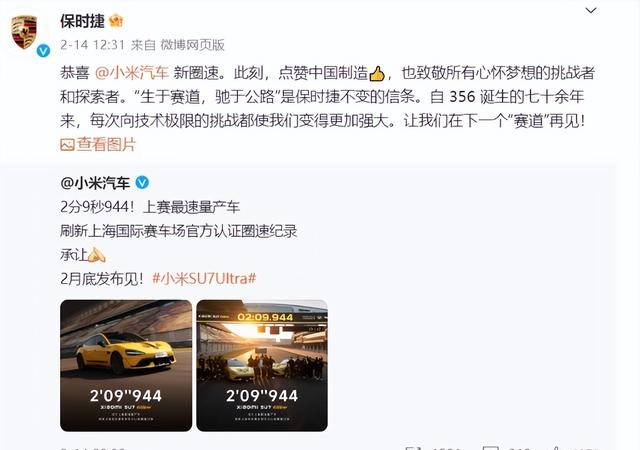Click the blue verified badge on Porsche avatar
Image resolution: width=640 pixels, height=450 pixels.
pos(43,51)
